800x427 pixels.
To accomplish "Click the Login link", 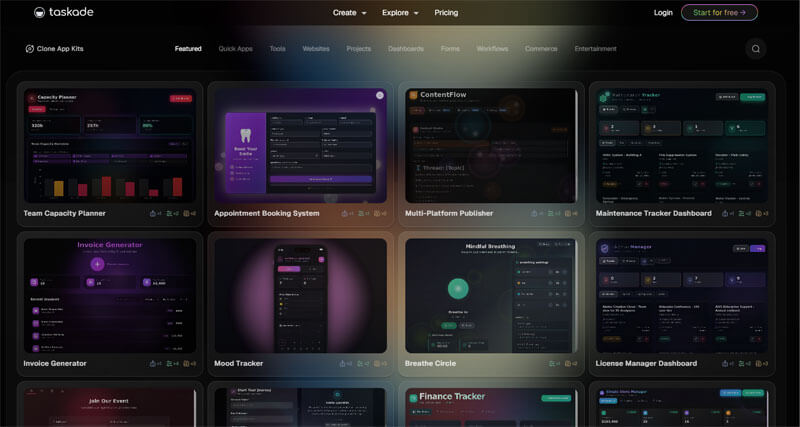I will [x=663, y=13].
